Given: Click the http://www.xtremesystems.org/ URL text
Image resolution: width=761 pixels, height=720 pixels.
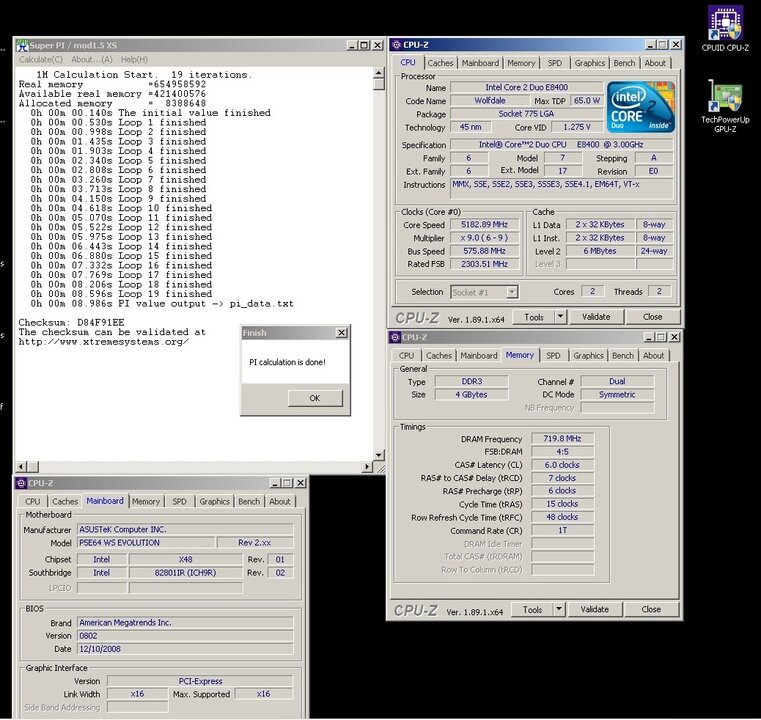Looking at the screenshot, I should [x=103, y=342].
